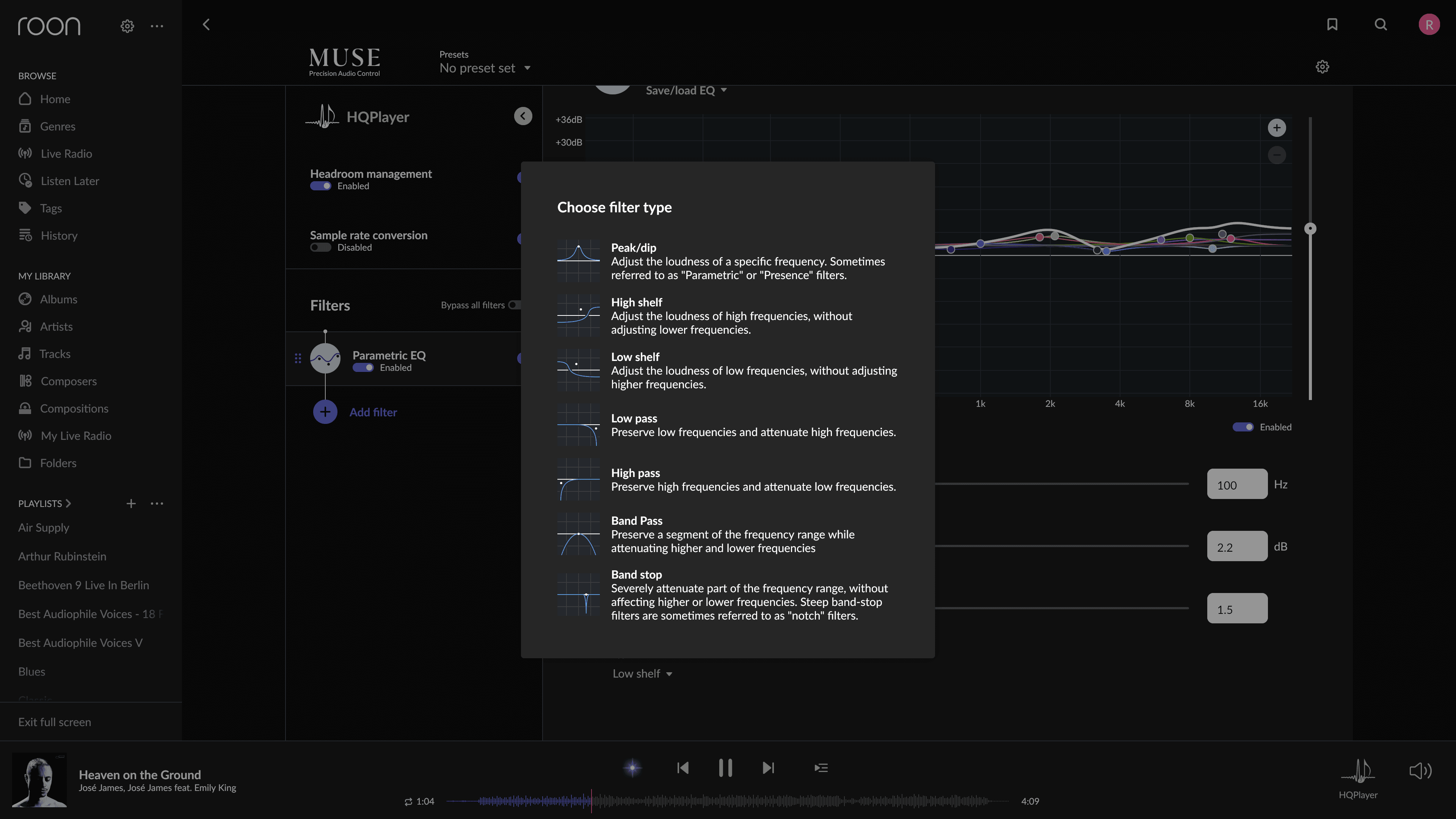Open Roon Radio star icon in playback bar

point(632,767)
